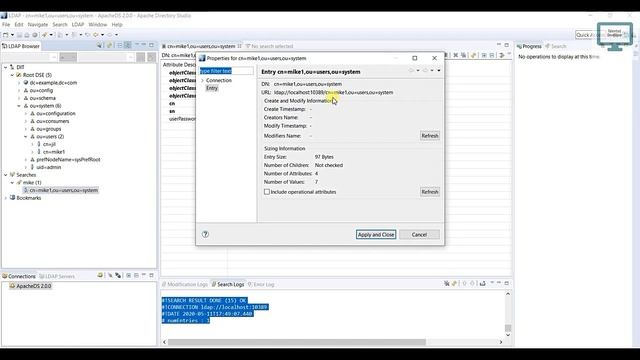
Task: Click the Delete Value X icon in entry editor
Action: [456, 55]
